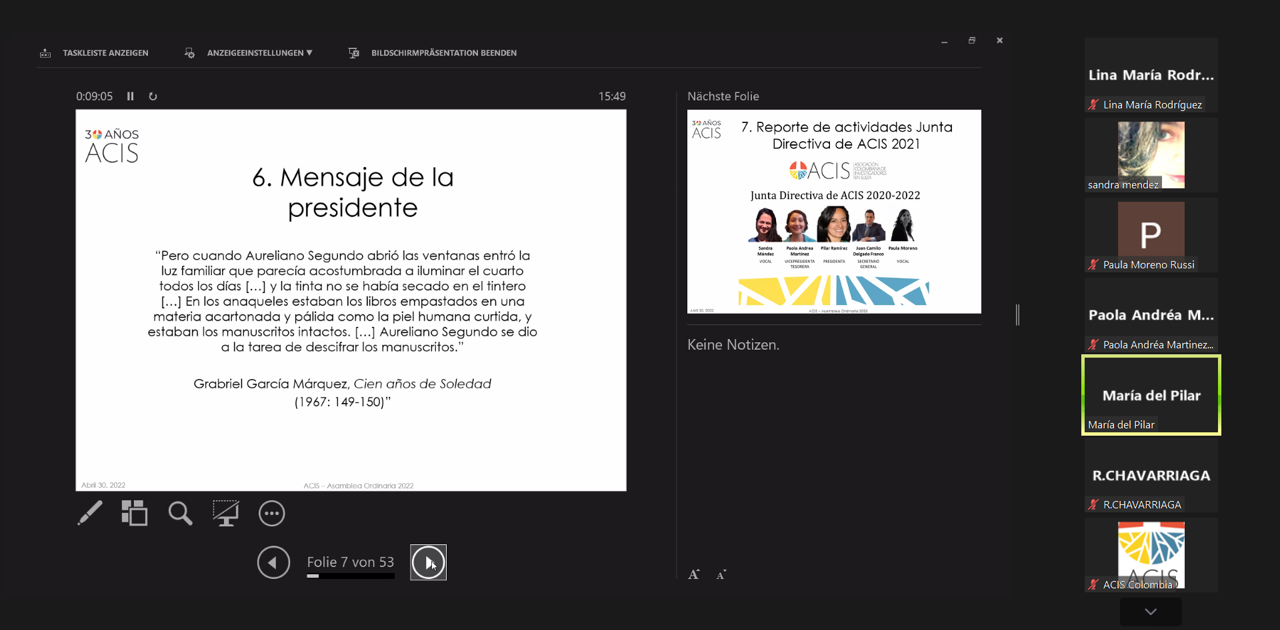
Task: Restart the presentation timer
Action: [x=153, y=97]
